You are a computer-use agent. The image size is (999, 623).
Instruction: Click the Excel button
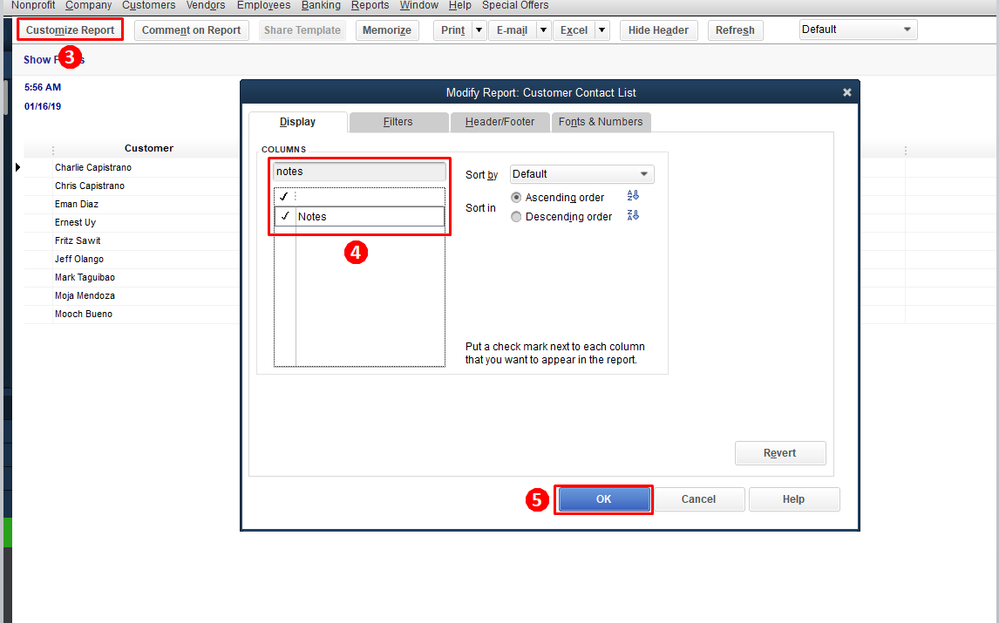coord(574,30)
